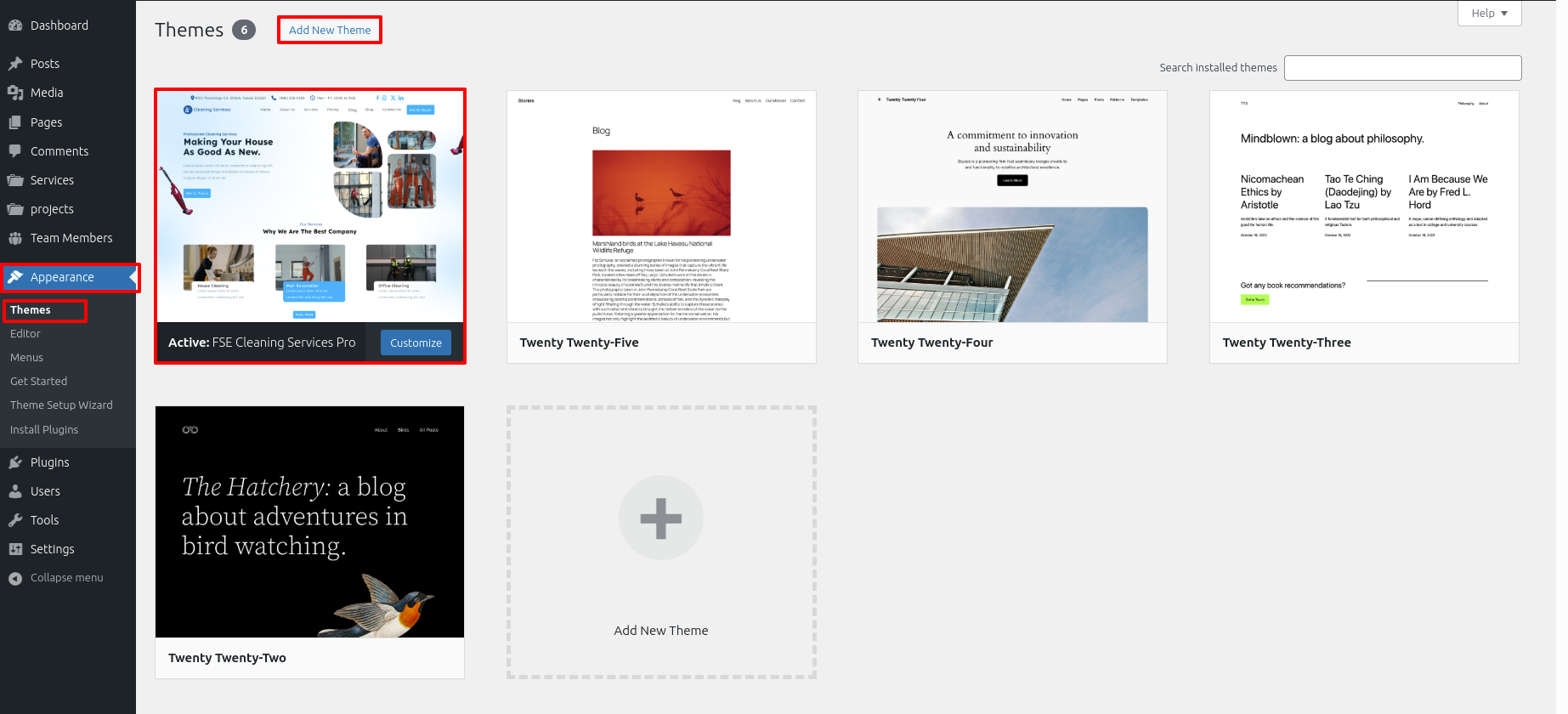Image resolution: width=1568 pixels, height=714 pixels.
Task: Open Install Plugins submenu item
Action: [x=44, y=430]
